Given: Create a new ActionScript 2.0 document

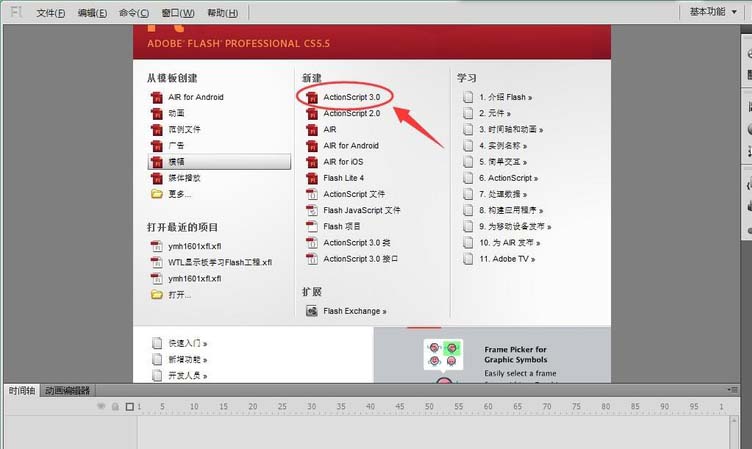Looking at the screenshot, I should tap(352, 113).
